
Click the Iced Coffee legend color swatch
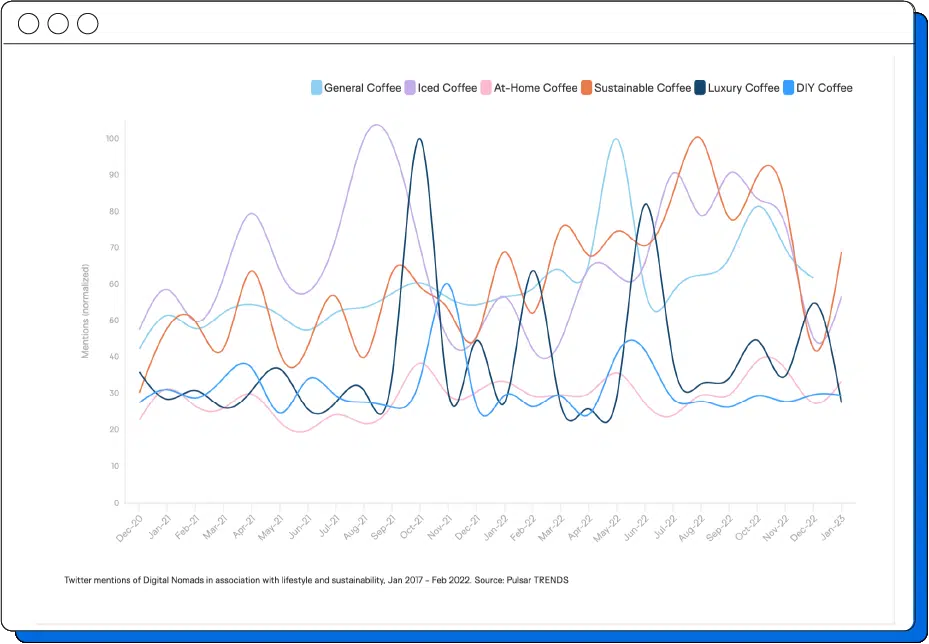(410, 88)
